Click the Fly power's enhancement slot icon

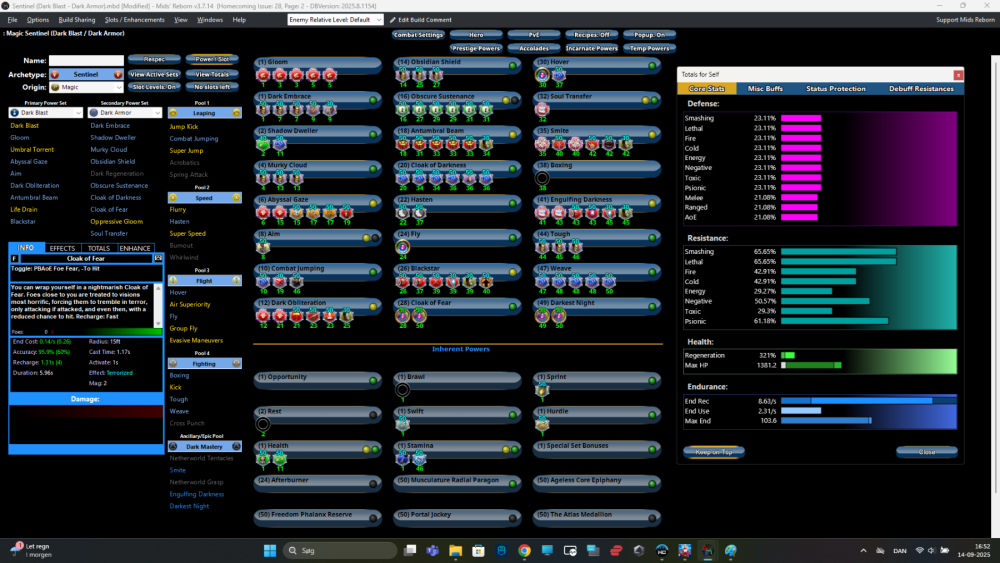coord(403,246)
